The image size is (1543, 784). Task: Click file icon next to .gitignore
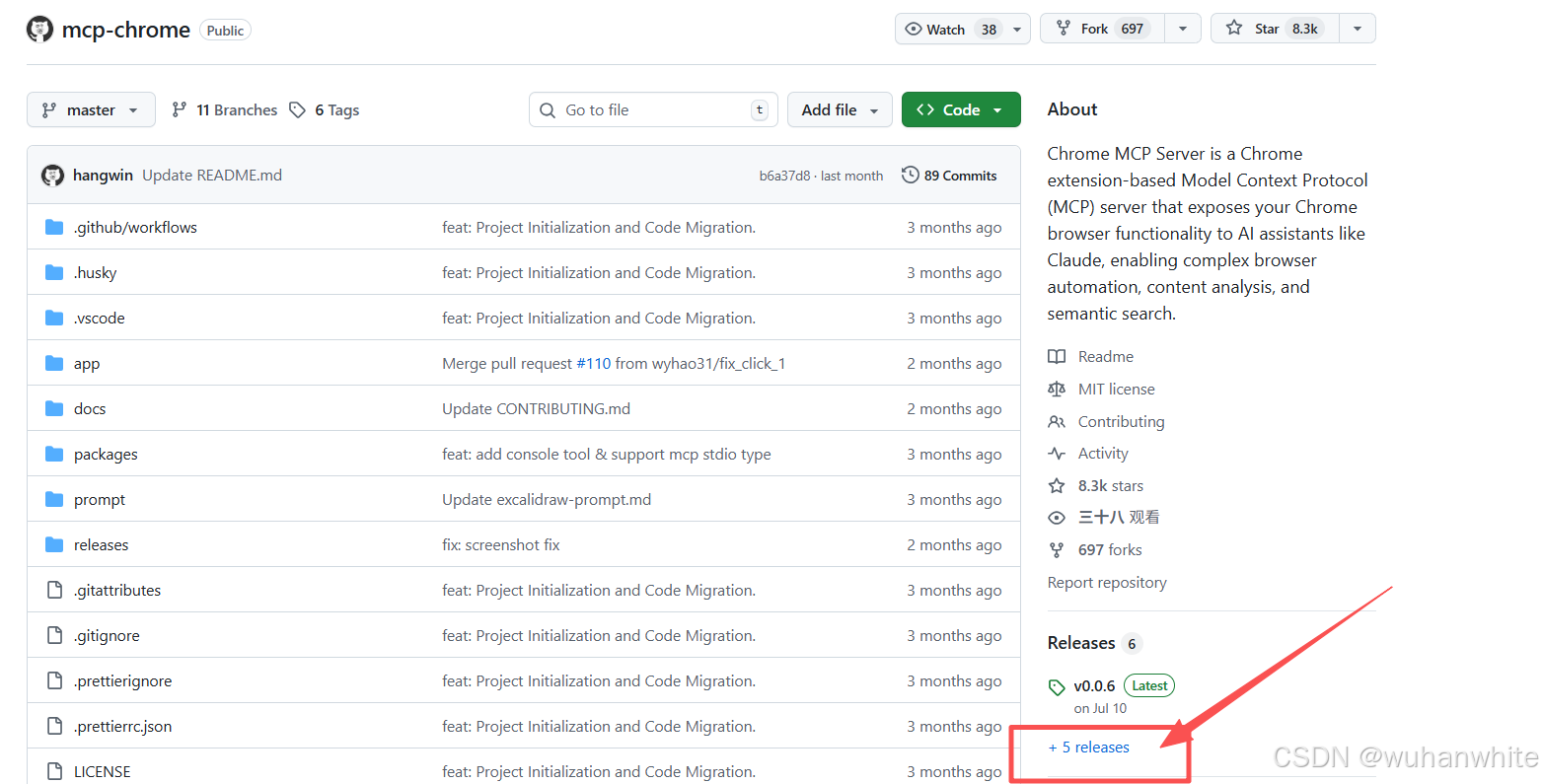coord(54,635)
